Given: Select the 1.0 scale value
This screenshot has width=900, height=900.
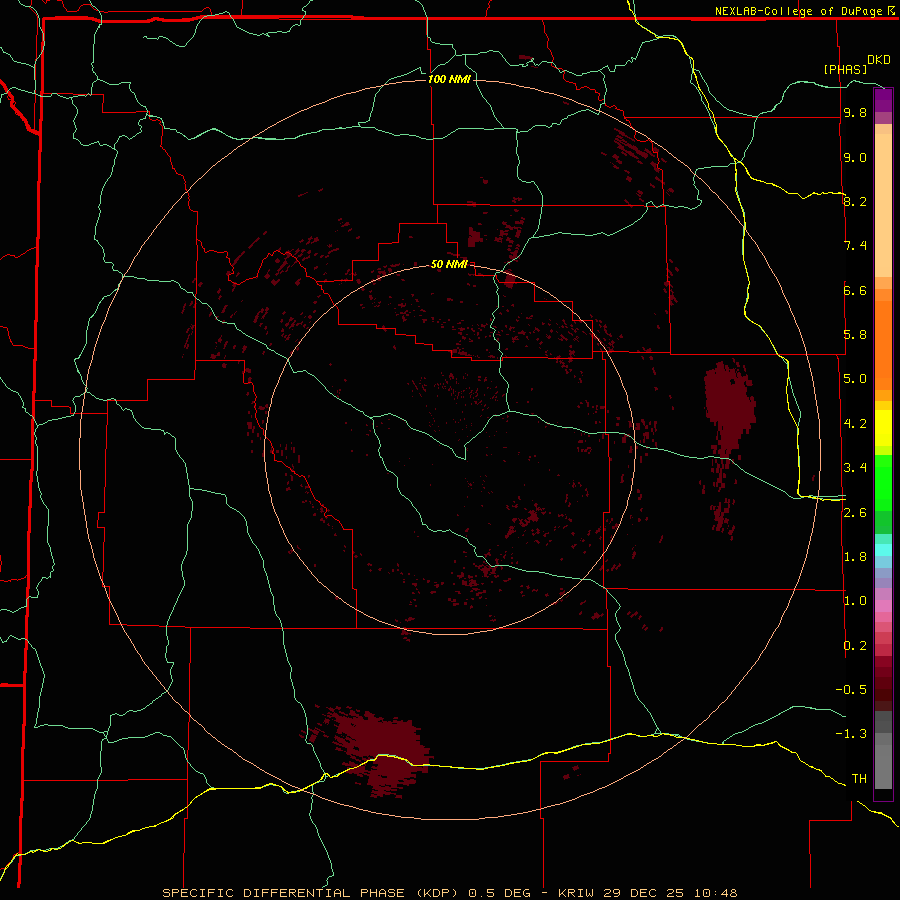Looking at the screenshot, I should [x=855, y=601].
